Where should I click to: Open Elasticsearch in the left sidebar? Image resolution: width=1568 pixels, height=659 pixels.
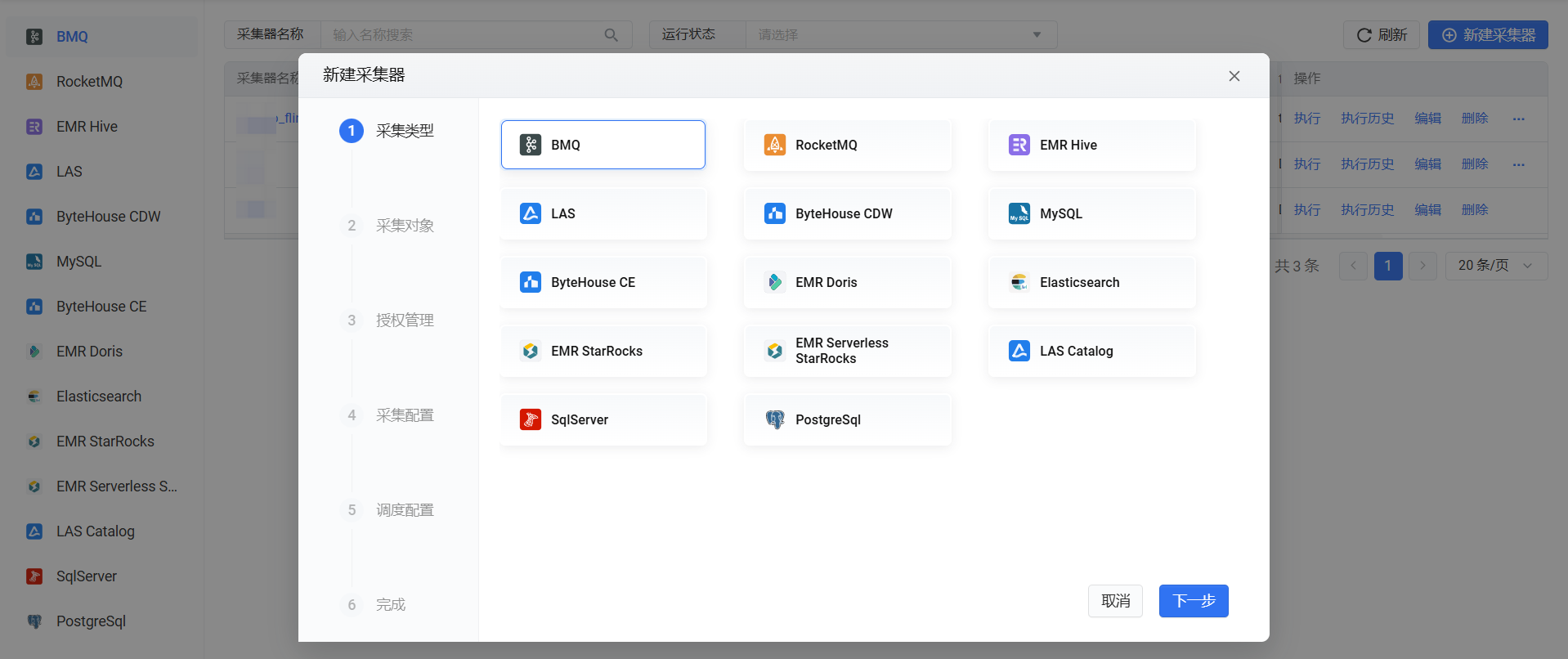click(101, 397)
